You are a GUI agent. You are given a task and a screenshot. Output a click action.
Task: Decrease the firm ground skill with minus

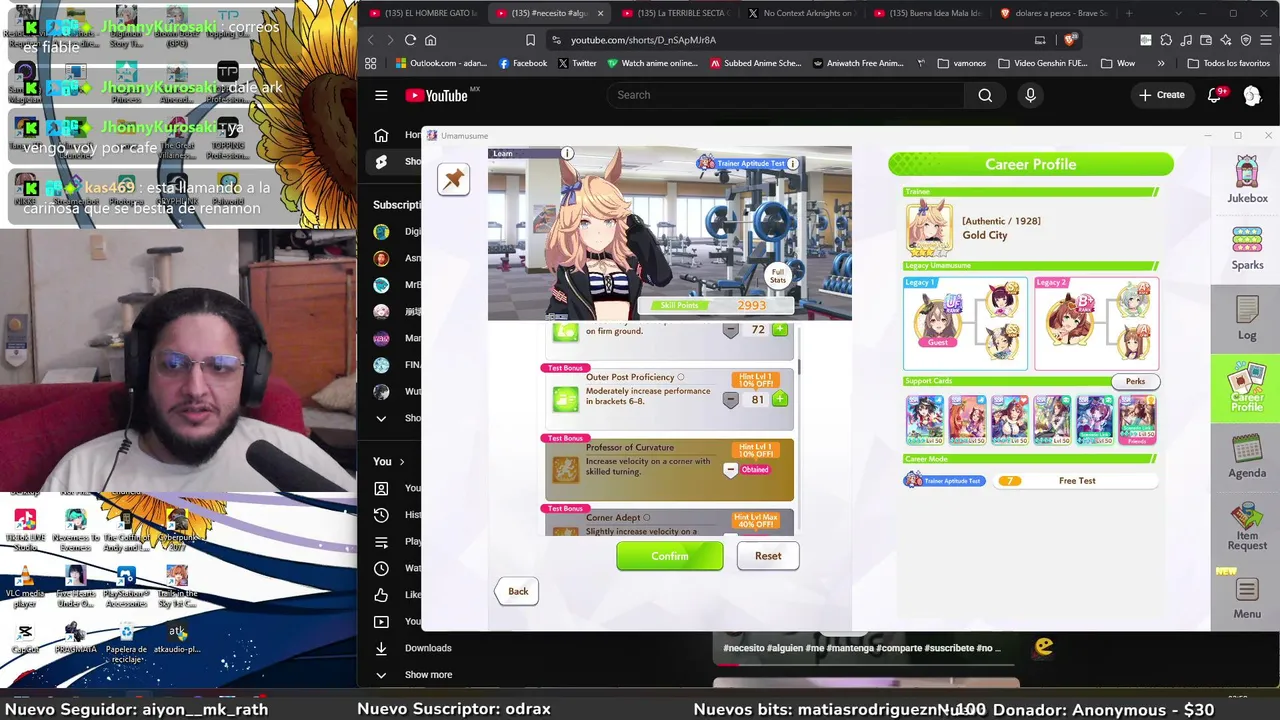(731, 330)
